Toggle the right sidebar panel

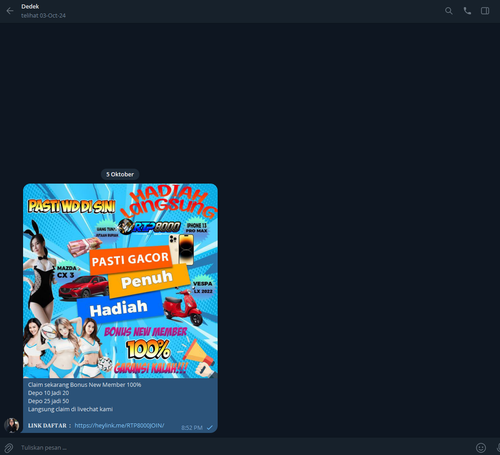[x=485, y=11]
